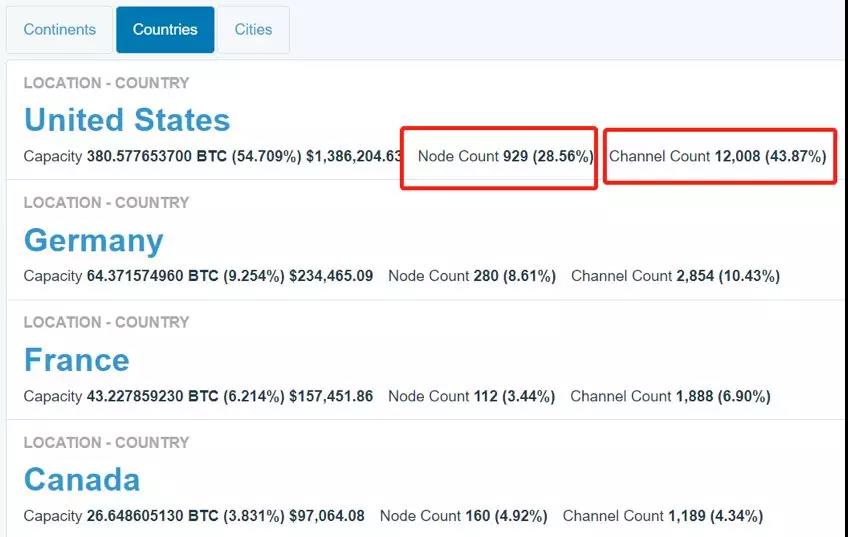The height and width of the screenshot is (537, 848).
Task: Click Canada Channel Count 1,189 (4.34%)
Action: [663, 515]
